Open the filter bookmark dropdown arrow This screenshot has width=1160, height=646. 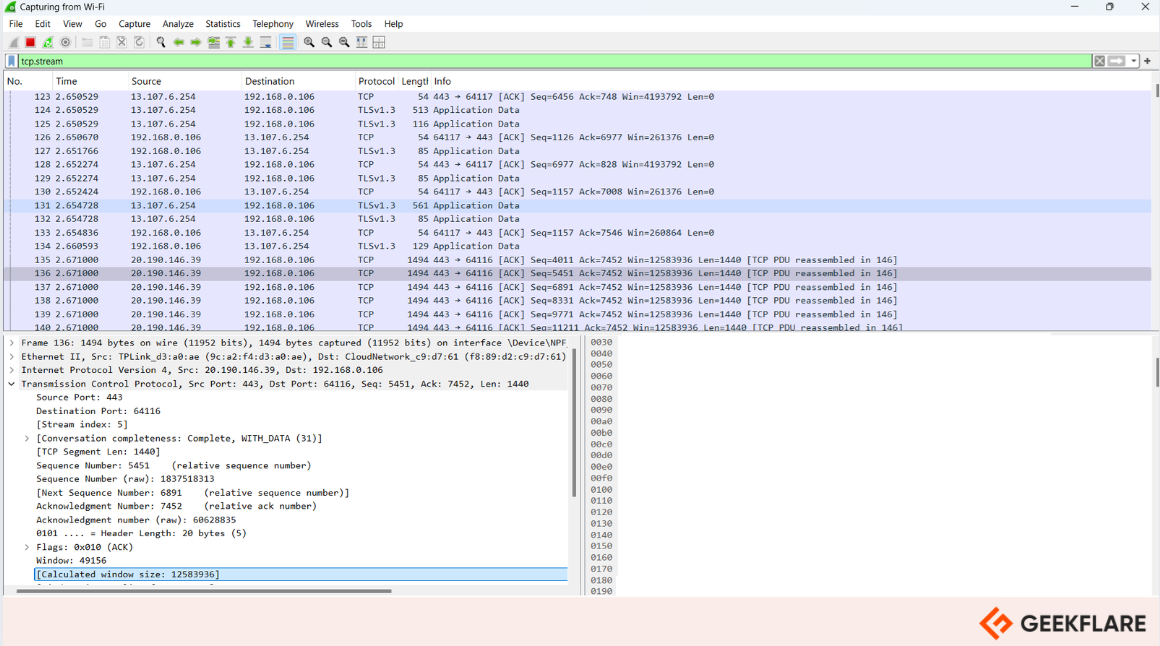(x=1133, y=60)
